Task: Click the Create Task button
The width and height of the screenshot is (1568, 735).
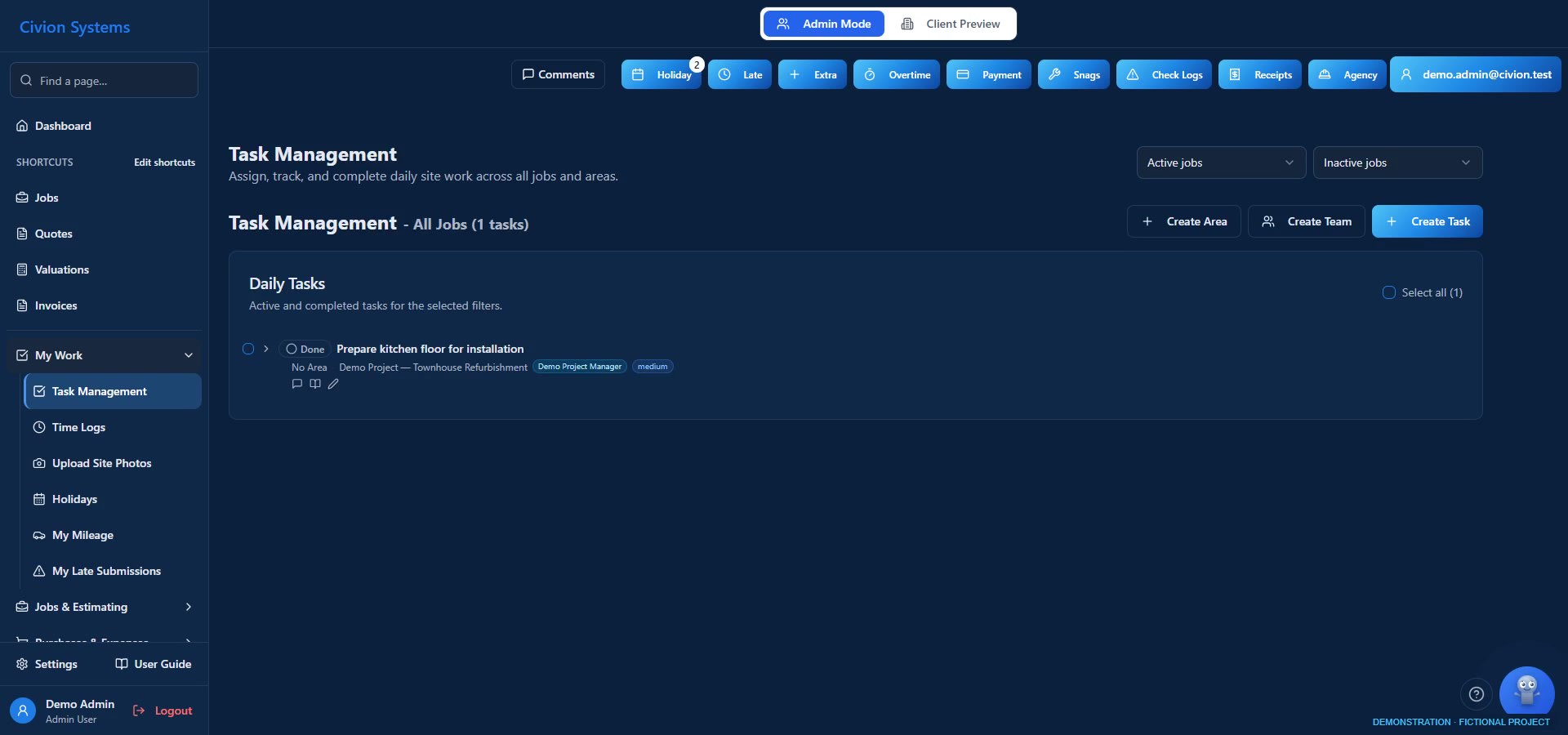Action: coord(1427,221)
